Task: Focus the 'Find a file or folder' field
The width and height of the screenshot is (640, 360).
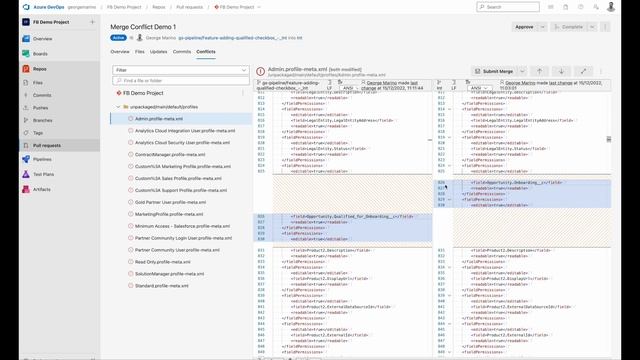Action: (x=180, y=81)
